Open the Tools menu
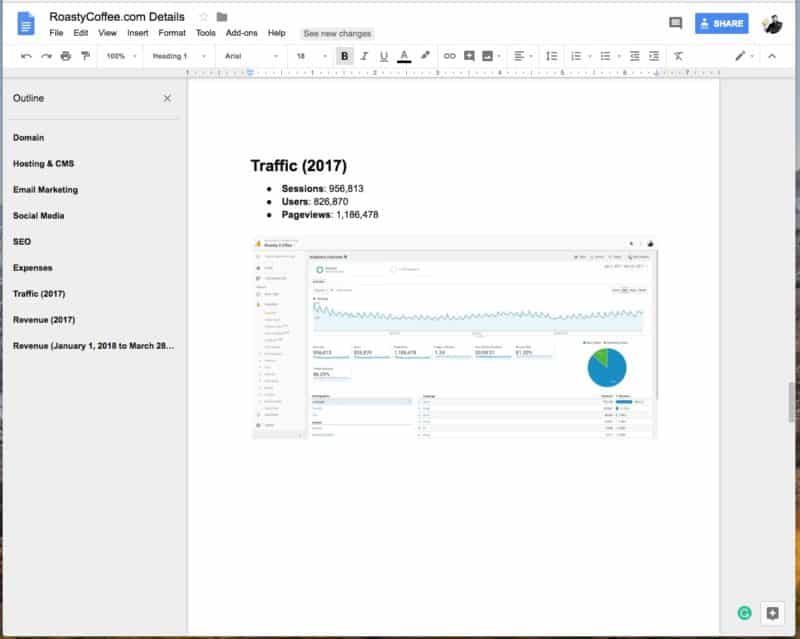Image resolution: width=800 pixels, height=639 pixels. (x=206, y=33)
